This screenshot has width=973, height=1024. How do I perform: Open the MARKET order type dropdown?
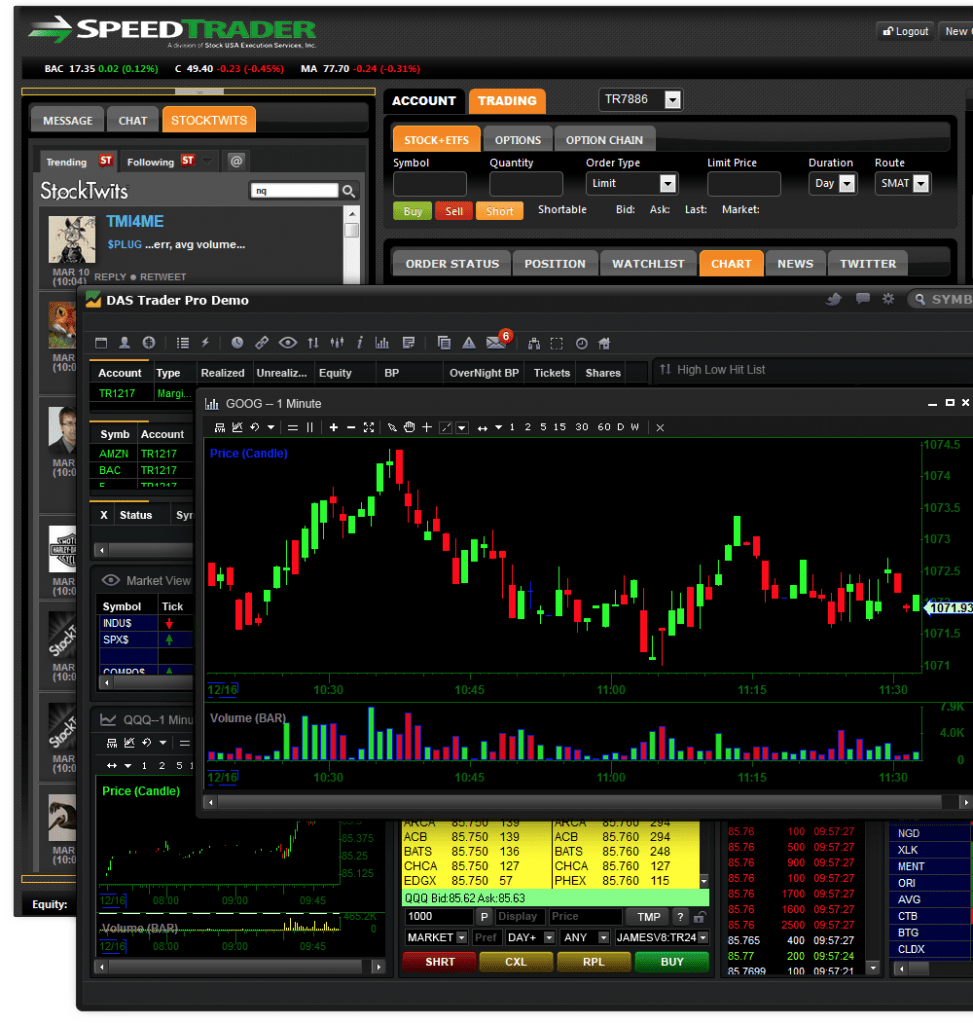click(462, 938)
